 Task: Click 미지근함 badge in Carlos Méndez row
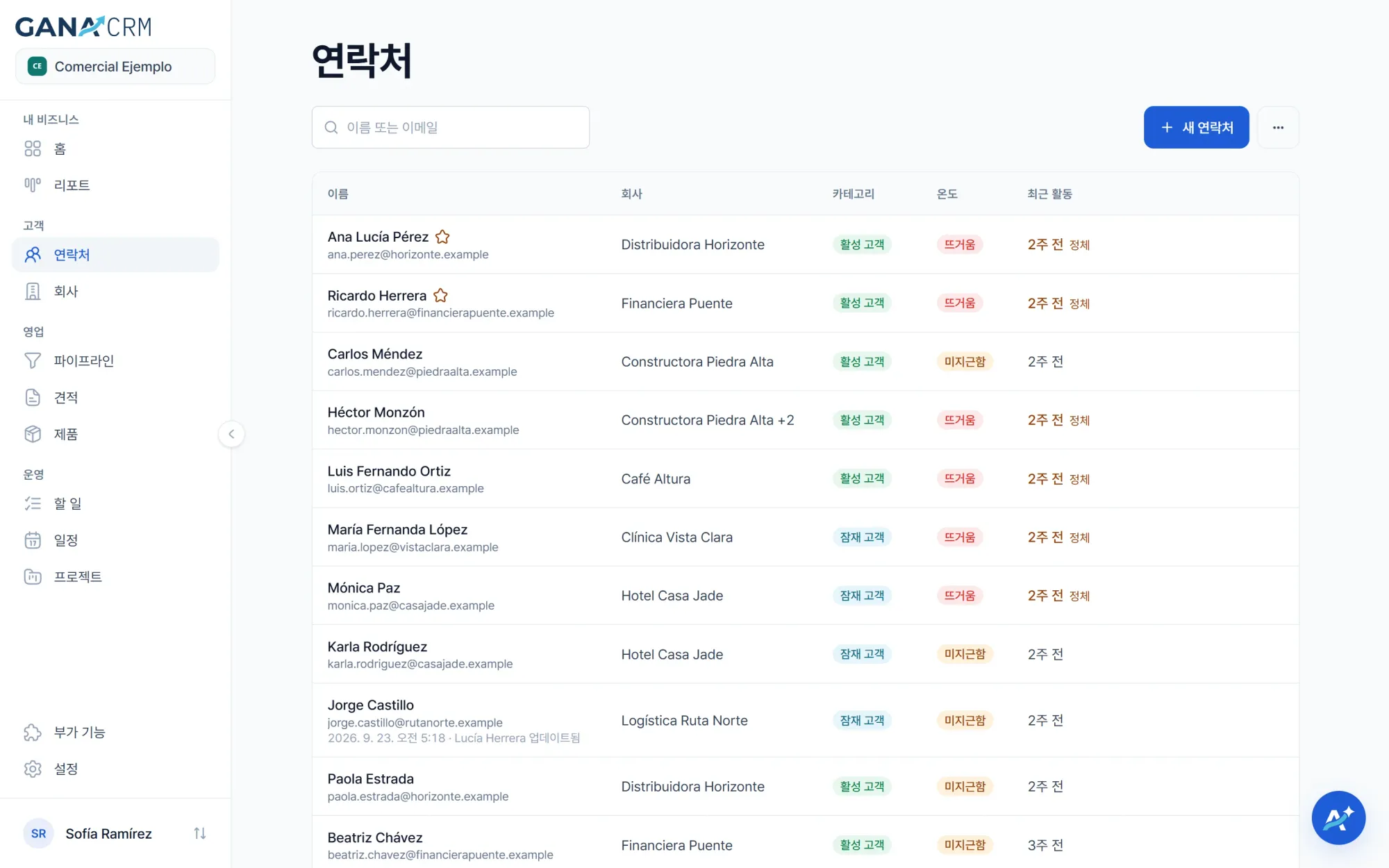965,362
